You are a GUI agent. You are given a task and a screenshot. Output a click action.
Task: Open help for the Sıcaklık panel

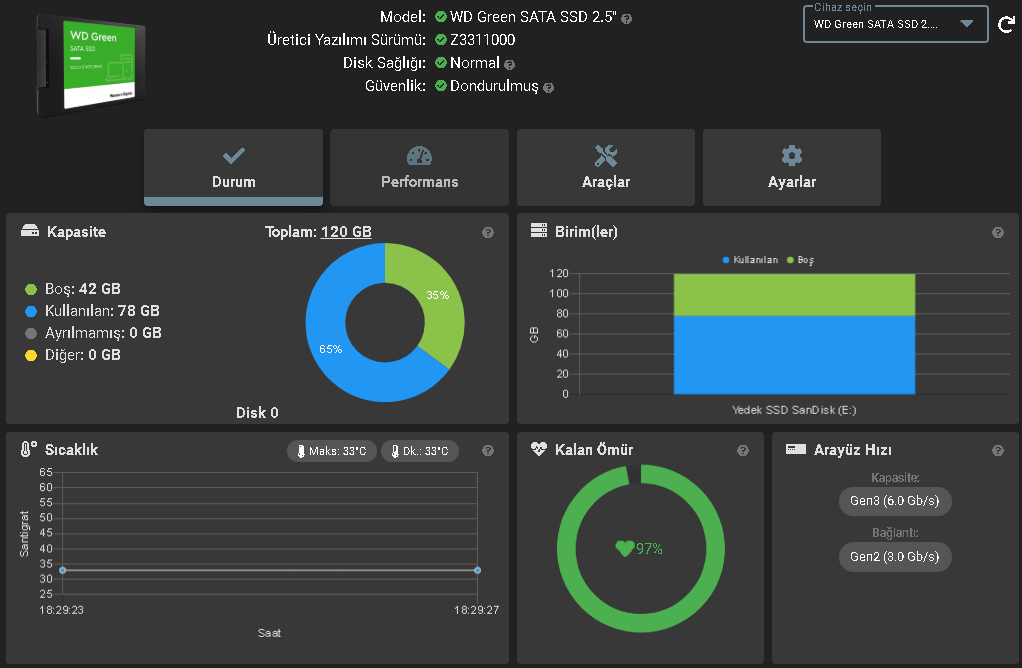tap(488, 450)
